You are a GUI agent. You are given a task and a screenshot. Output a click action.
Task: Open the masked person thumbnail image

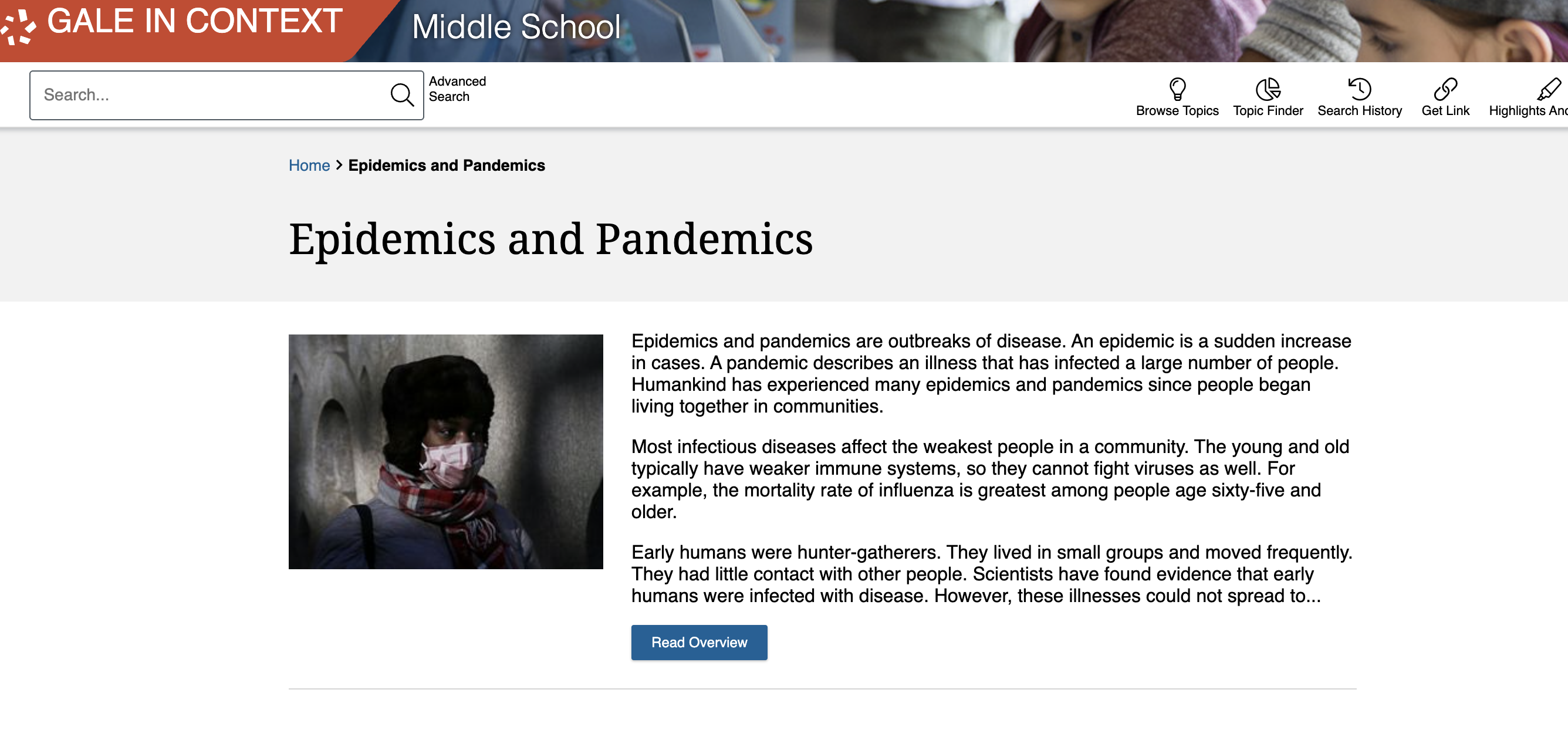(x=445, y=451)
